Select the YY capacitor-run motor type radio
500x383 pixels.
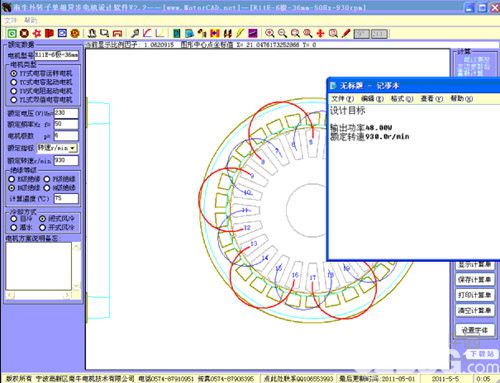[14, 73]
